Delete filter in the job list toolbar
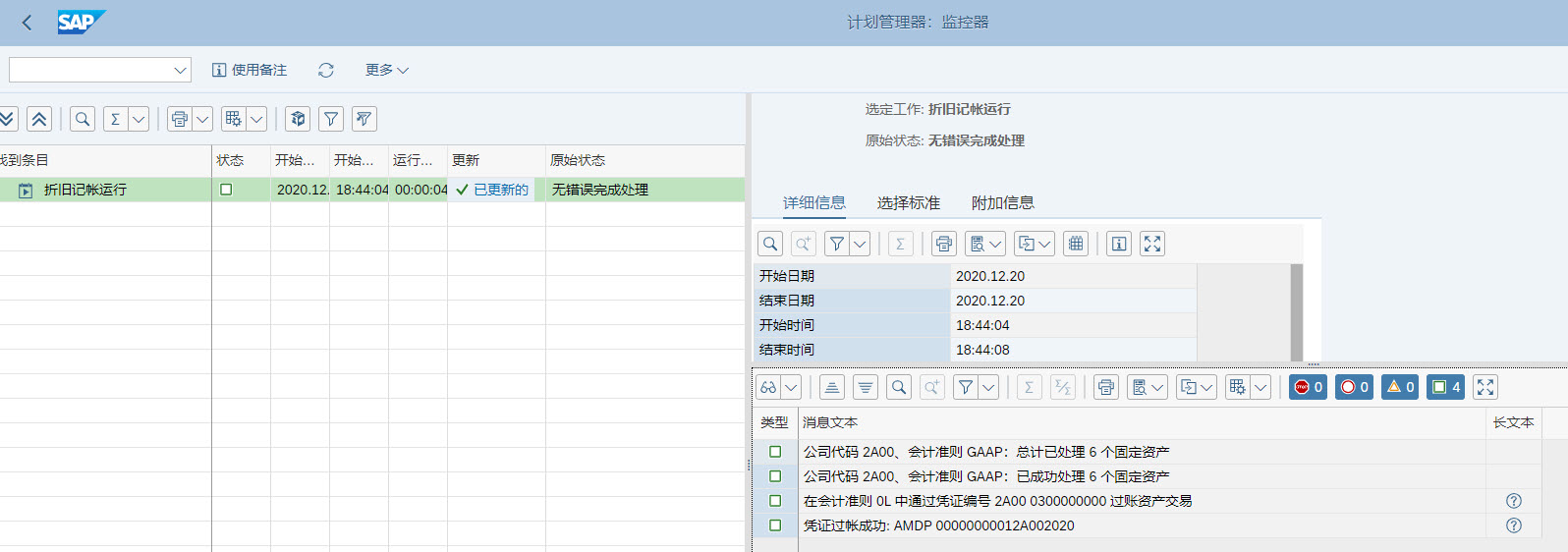 pos(364,119)
